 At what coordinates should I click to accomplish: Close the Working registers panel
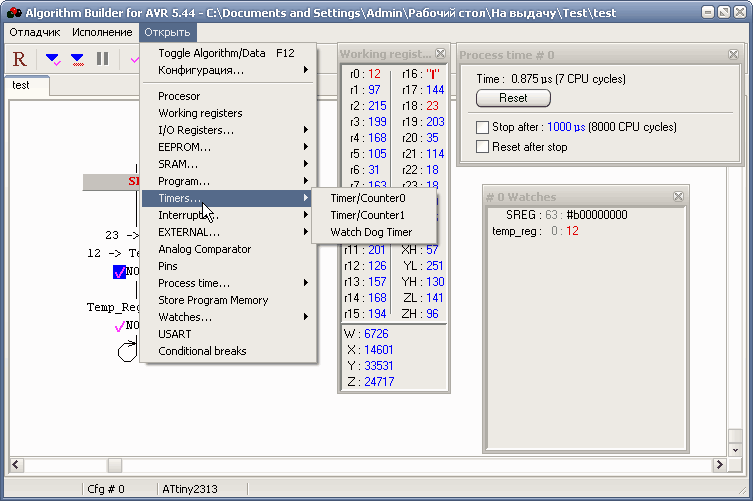pyautogui.click(x=440, y=53)
